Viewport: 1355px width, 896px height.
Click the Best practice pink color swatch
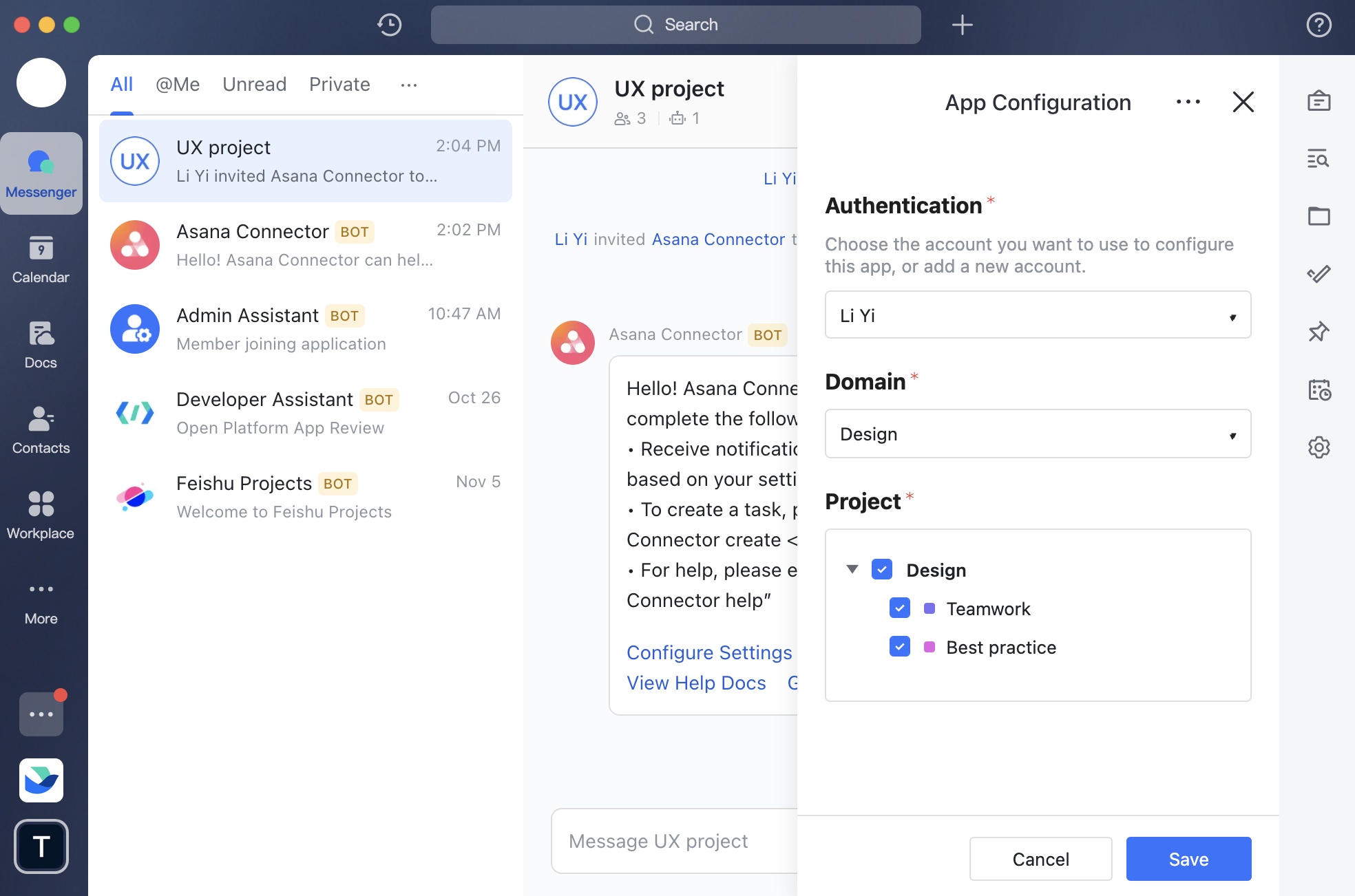pos(929,647)
